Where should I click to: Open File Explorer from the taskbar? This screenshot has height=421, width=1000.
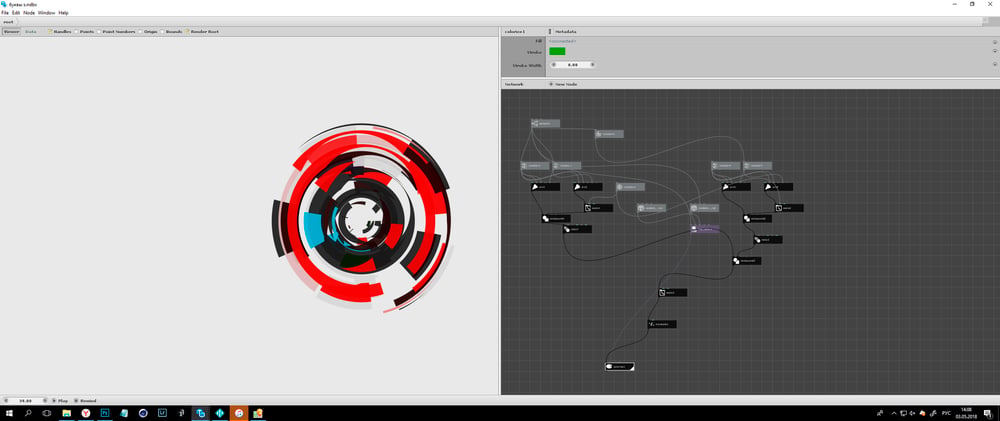(x=66, y=413)
